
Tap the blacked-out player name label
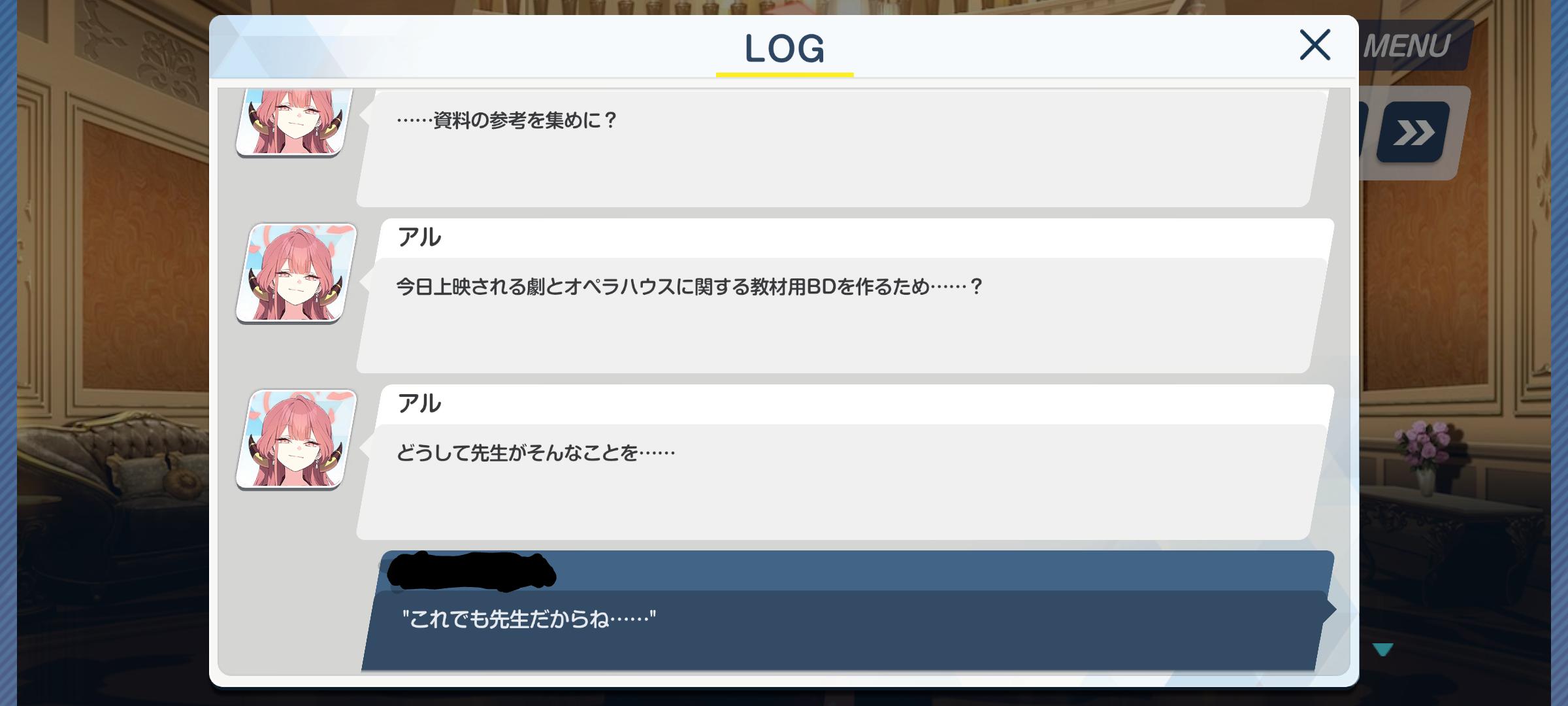pos(470,571)
